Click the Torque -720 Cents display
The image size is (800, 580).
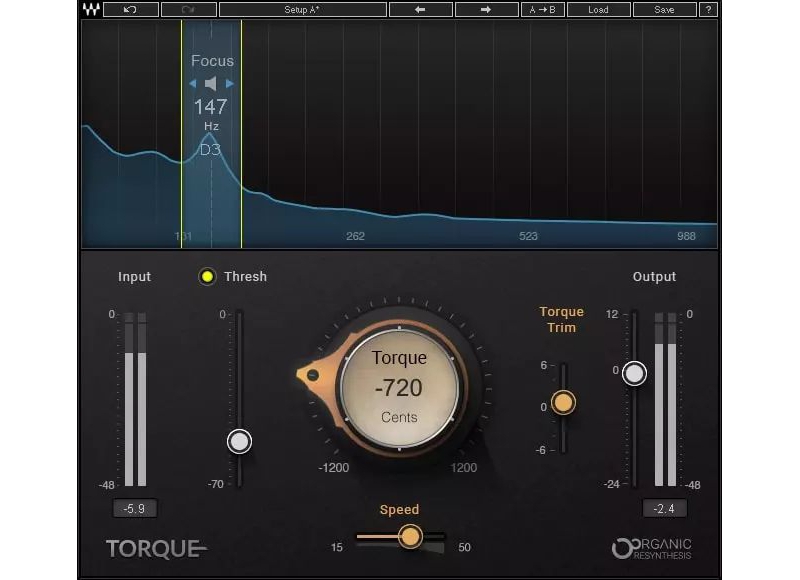point(399,388)
